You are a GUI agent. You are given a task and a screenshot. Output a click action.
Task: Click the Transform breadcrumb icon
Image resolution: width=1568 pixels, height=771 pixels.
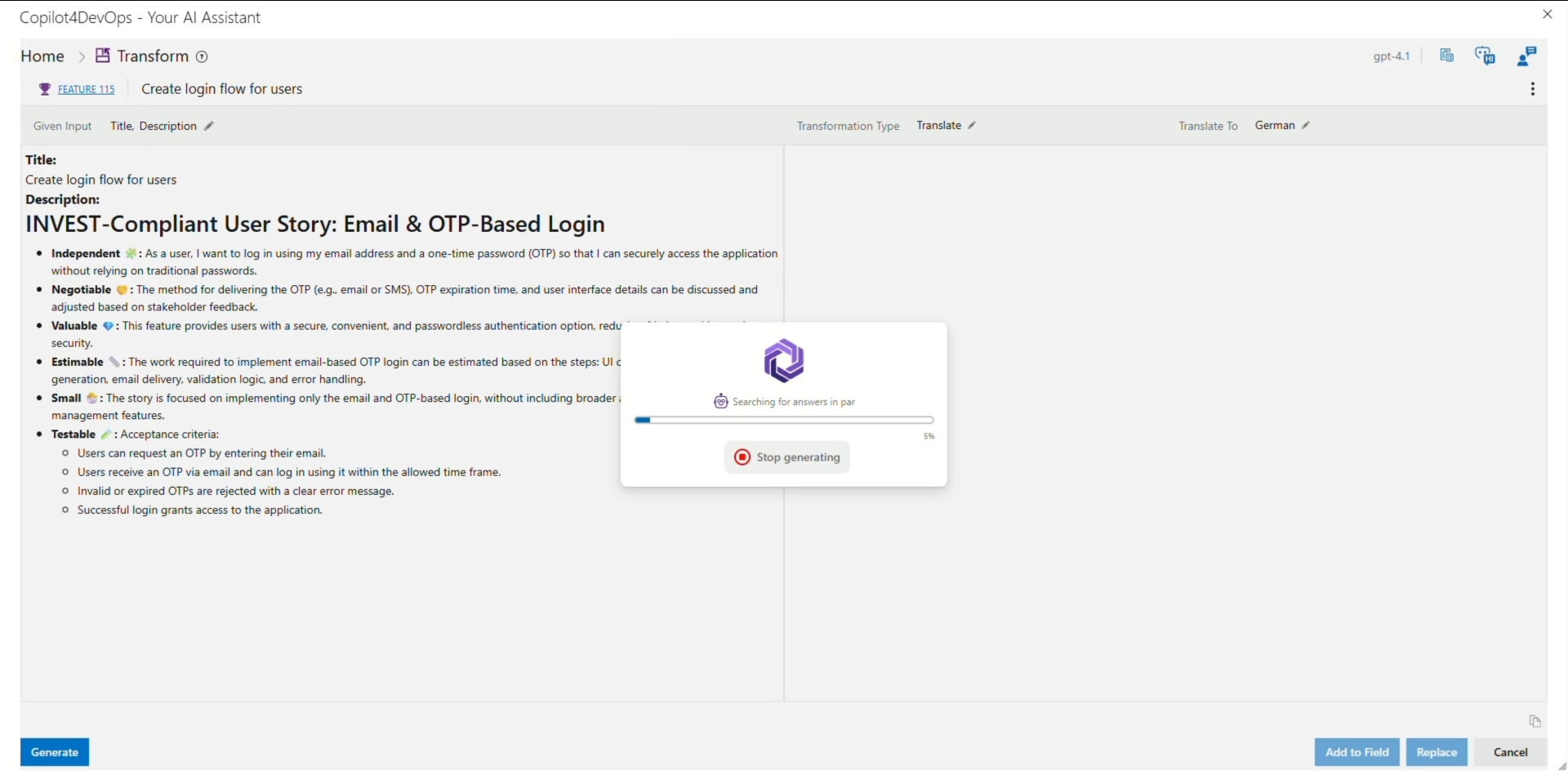(103, 56)
